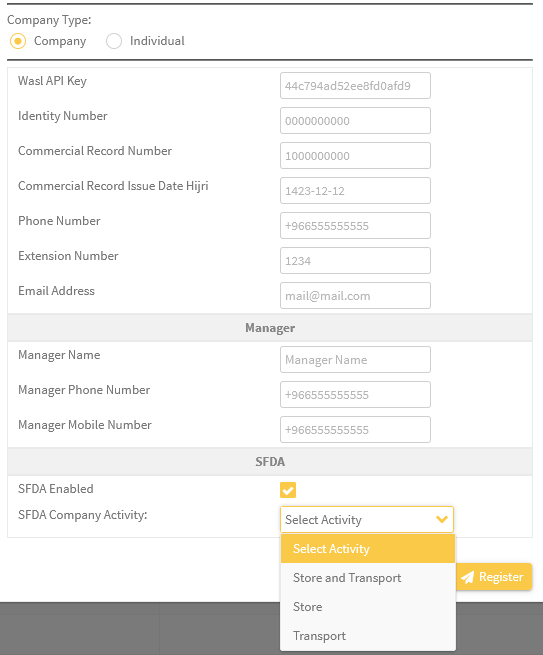Screen dimensions: 543x655
Task: Focus the Manager Name field
Action: [x=355, y=360]
